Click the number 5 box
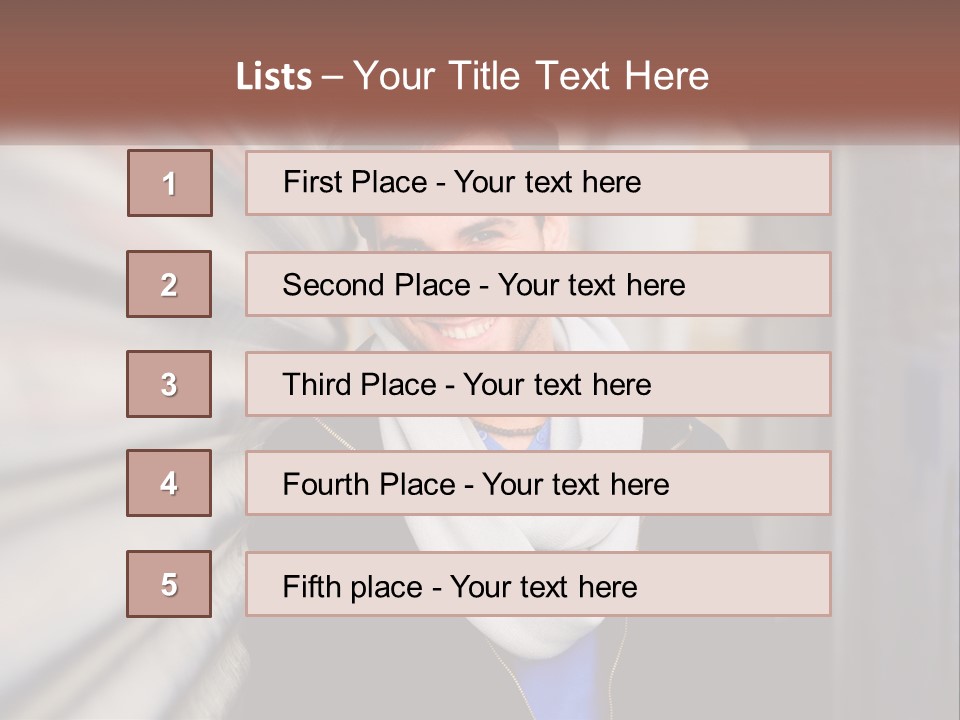960x720 pixels. pyautogui.click(x=169, y=583)
